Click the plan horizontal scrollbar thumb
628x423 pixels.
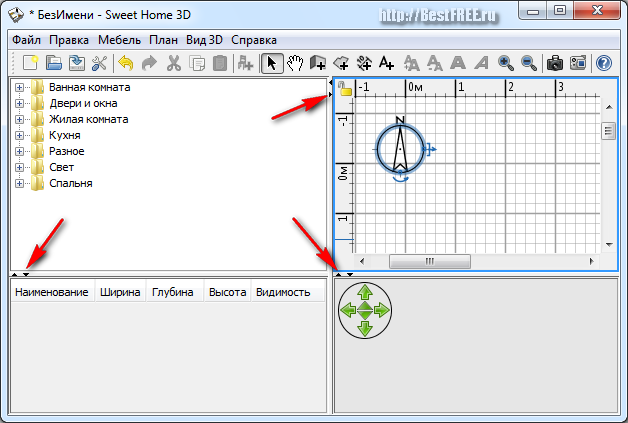430,262
